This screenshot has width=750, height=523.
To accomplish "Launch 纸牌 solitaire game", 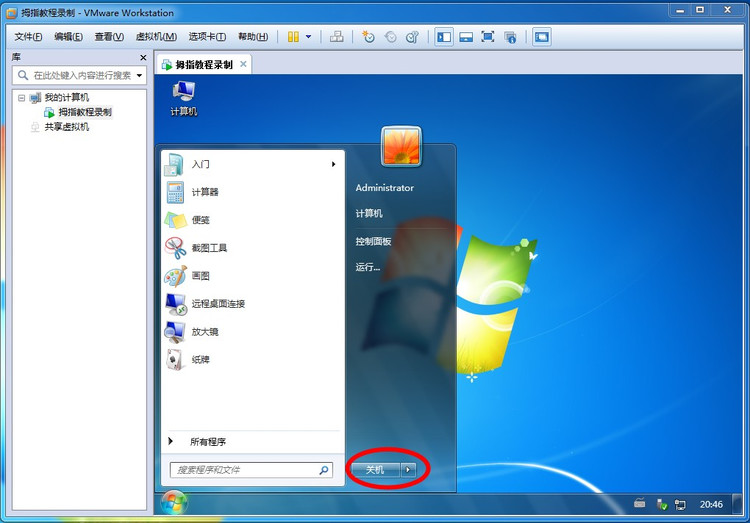I will click(x=253, y=359).
